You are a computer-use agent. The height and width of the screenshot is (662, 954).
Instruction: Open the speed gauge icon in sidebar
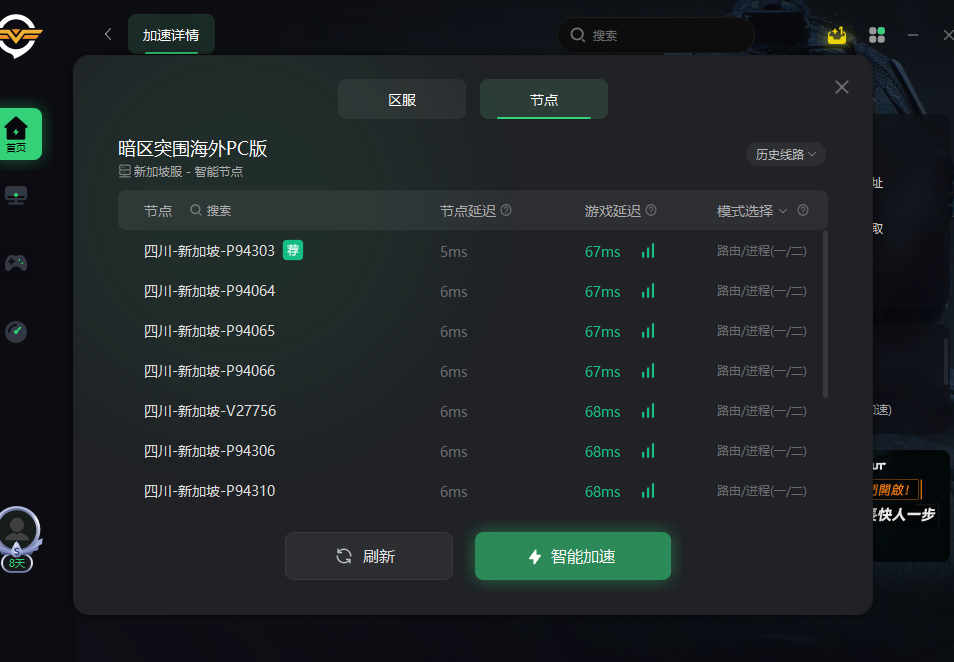[x=16, y=332]
